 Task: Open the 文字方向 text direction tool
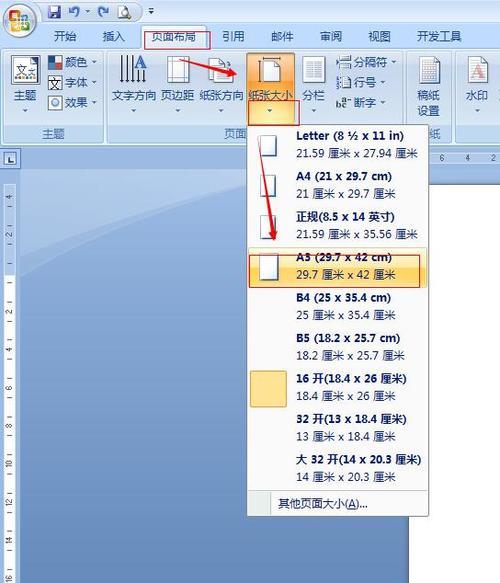tap(133, 83)
